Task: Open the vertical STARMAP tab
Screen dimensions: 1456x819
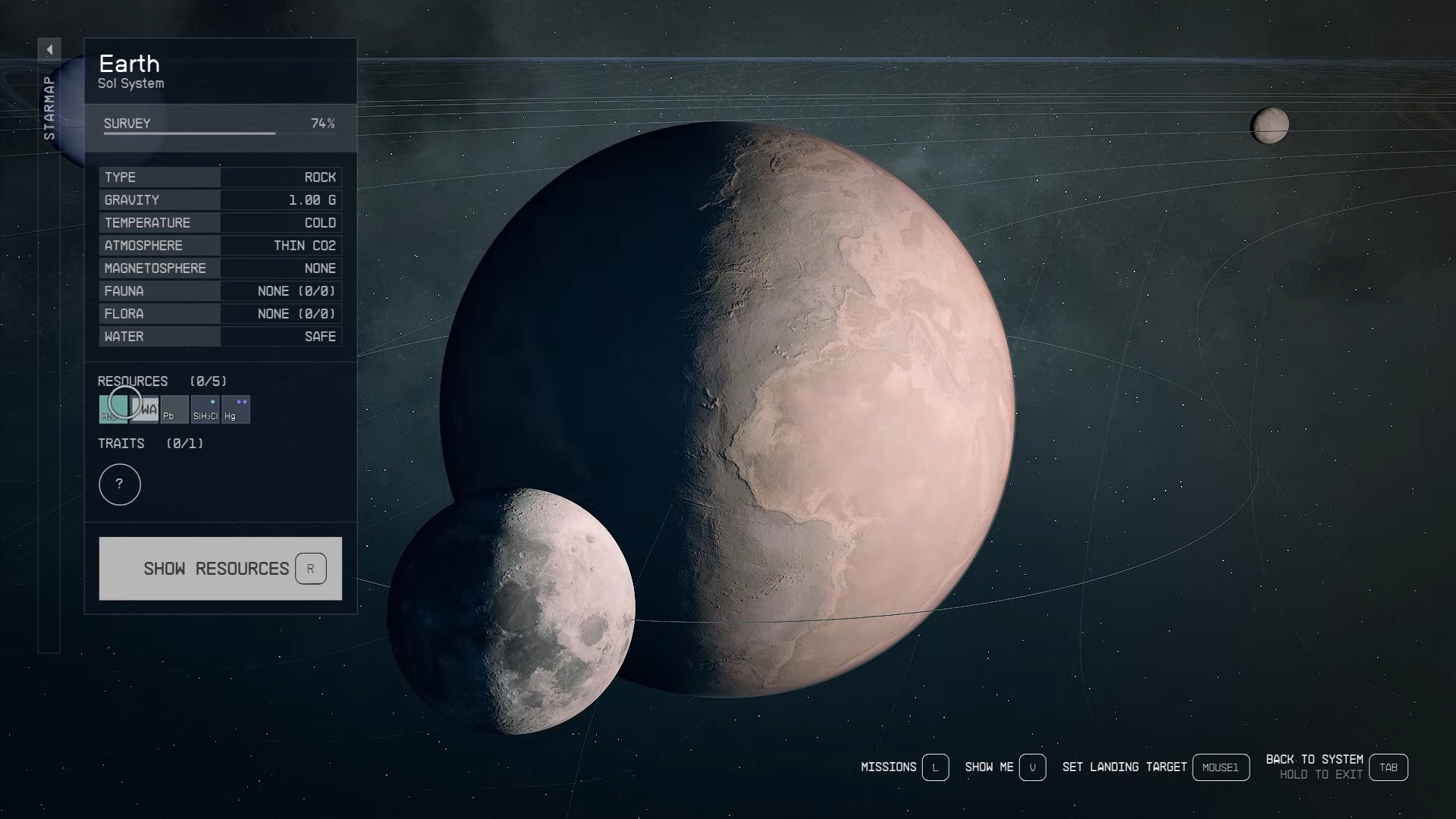Action: tap(49, 108)
